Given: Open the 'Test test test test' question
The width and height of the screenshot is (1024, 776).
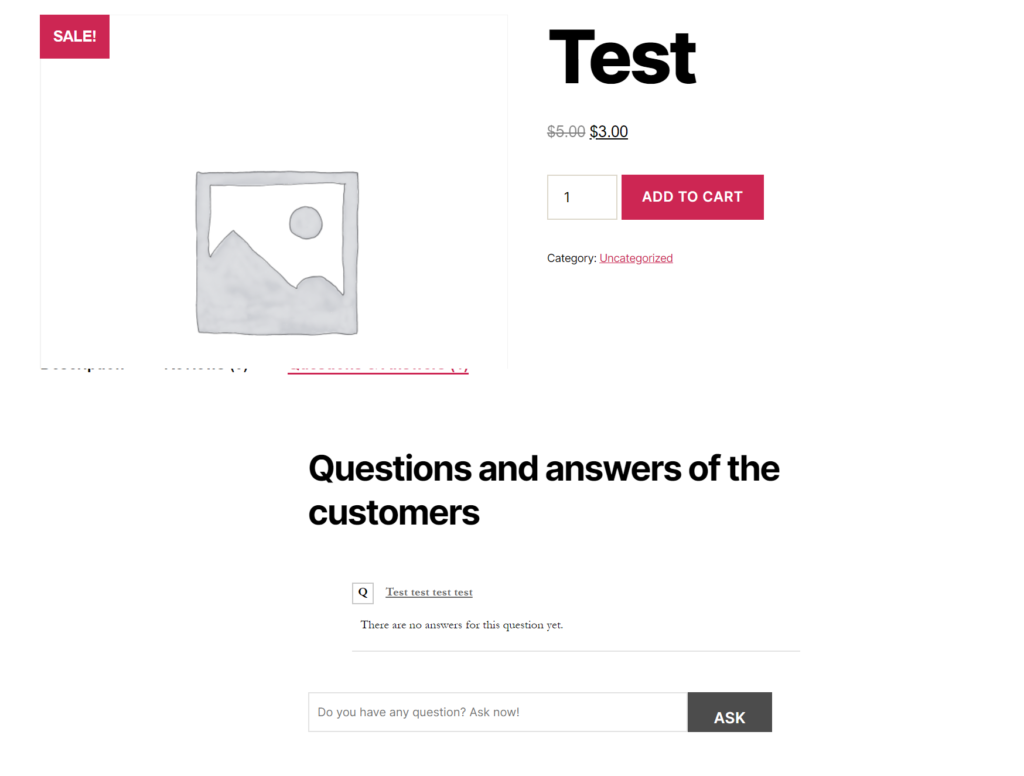Looking at the screenshot, I should (429, 592).
